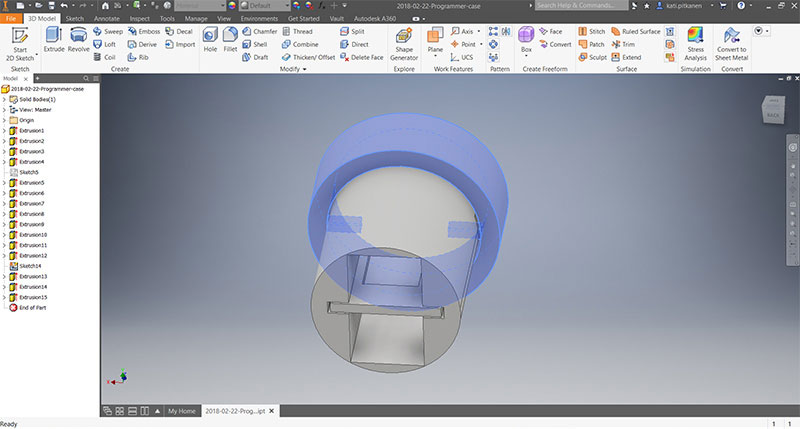The width and height of the screenshot is (800, 429).
Task: Click the Import button
Action: point(180,44)
